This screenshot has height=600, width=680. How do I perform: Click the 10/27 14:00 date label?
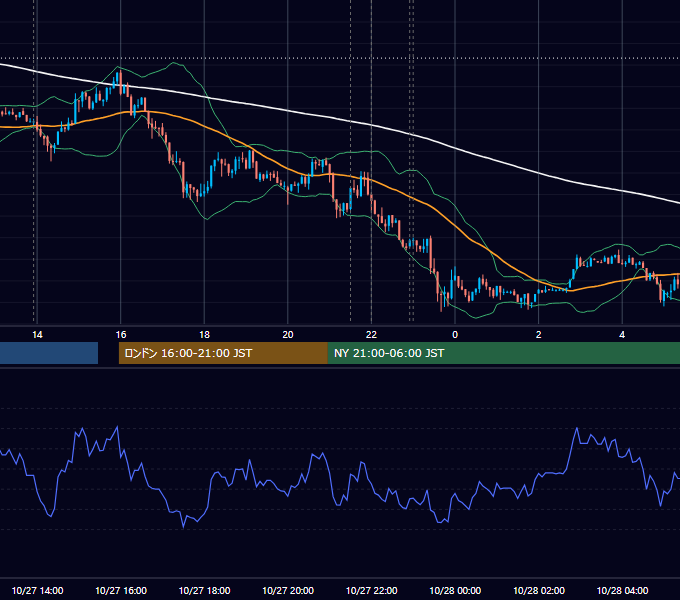pyautogui.click(x=37, y=590)
